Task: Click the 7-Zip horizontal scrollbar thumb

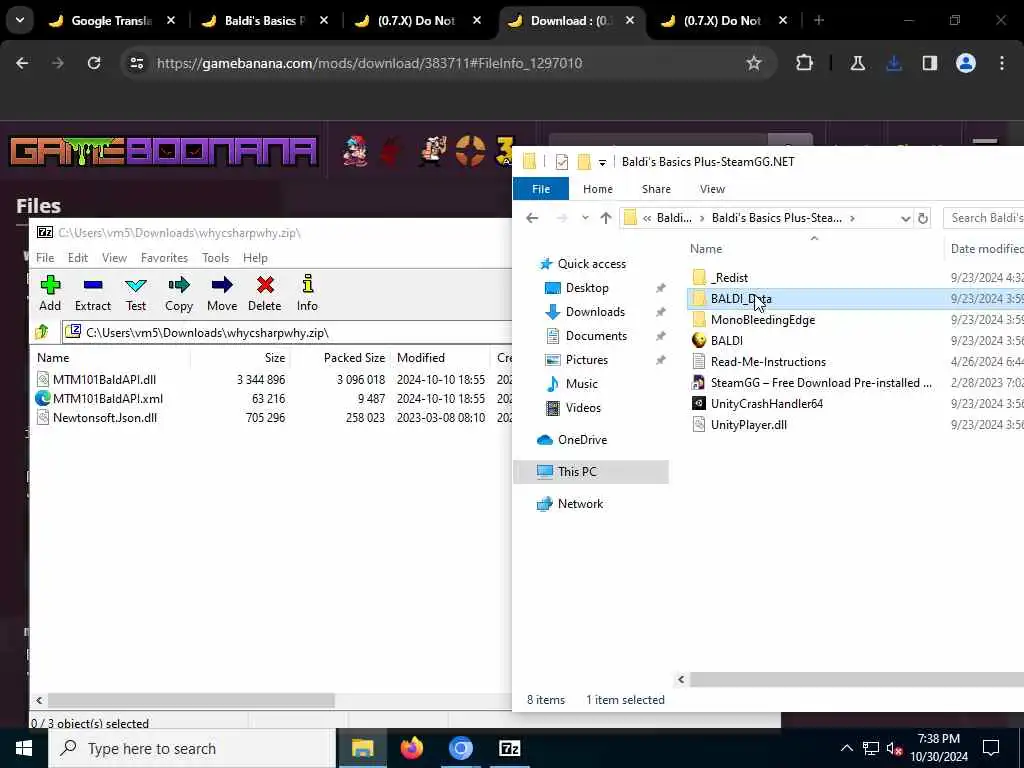Action: click(191, 701)
